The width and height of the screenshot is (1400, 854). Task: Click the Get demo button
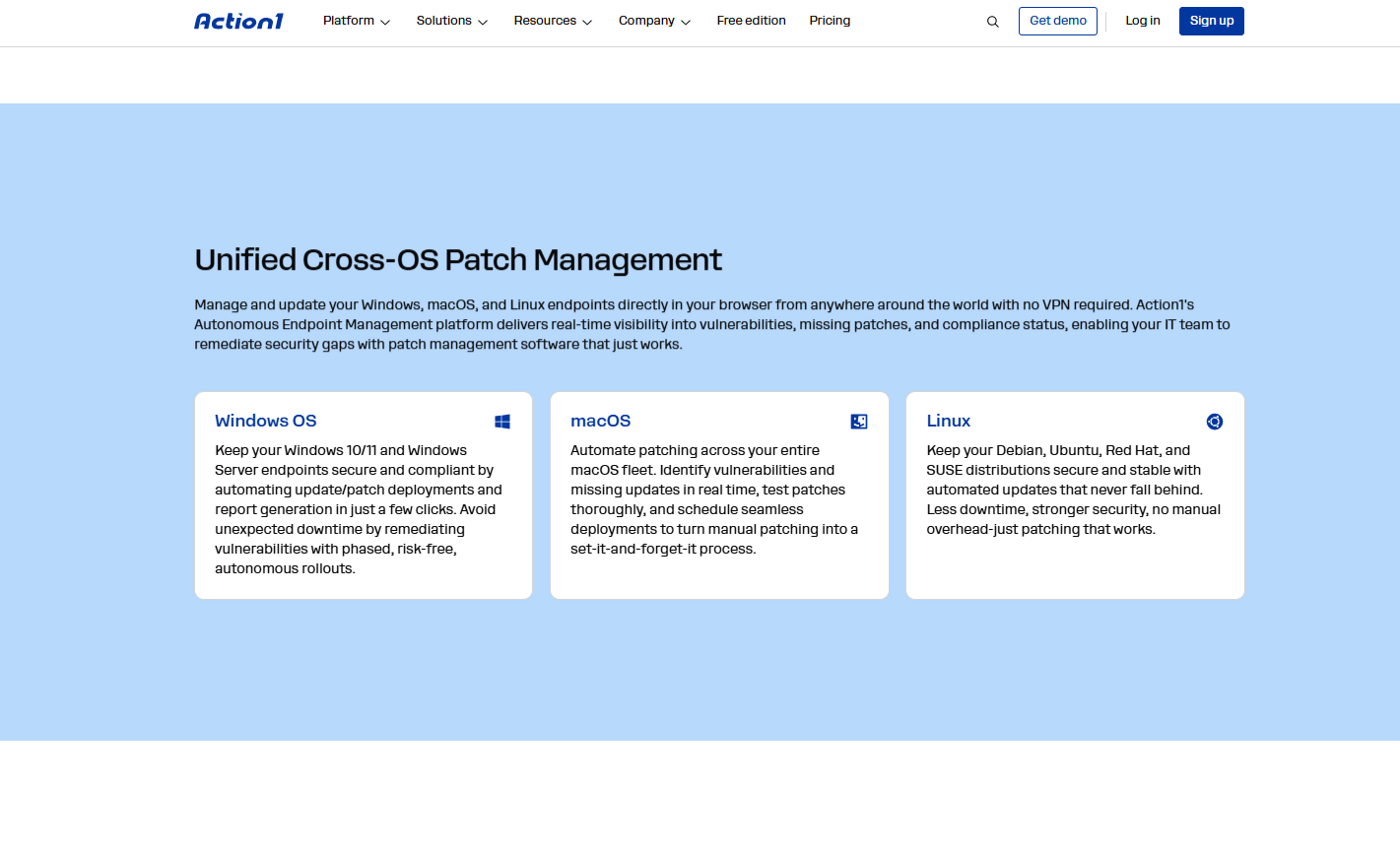pos(1058,21)
